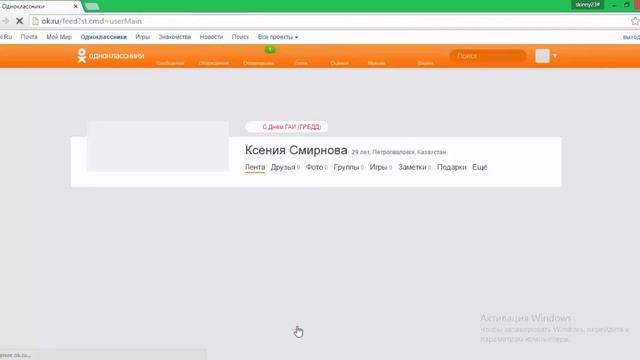The height and width of the screenshot is (360, 640).
Task: Stop page loading with the X button
Action: tap(19, 21)
